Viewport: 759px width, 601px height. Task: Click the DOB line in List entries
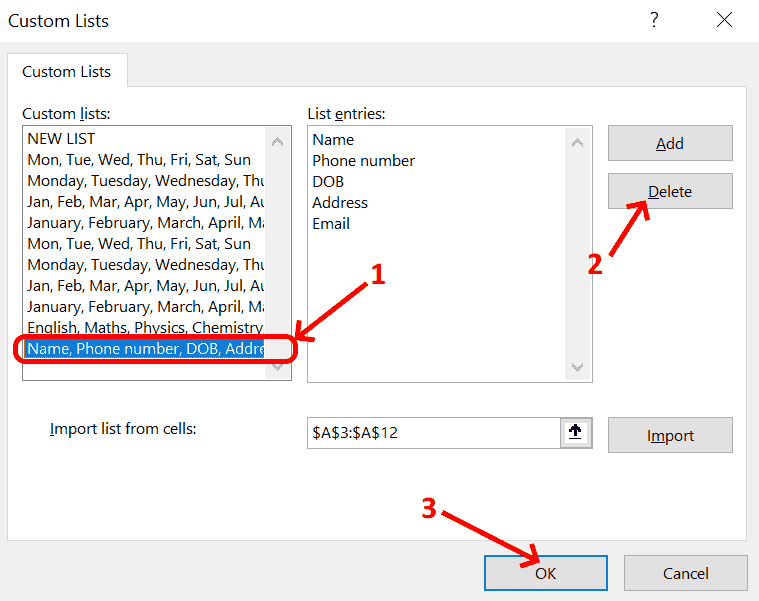coord(328,182)
